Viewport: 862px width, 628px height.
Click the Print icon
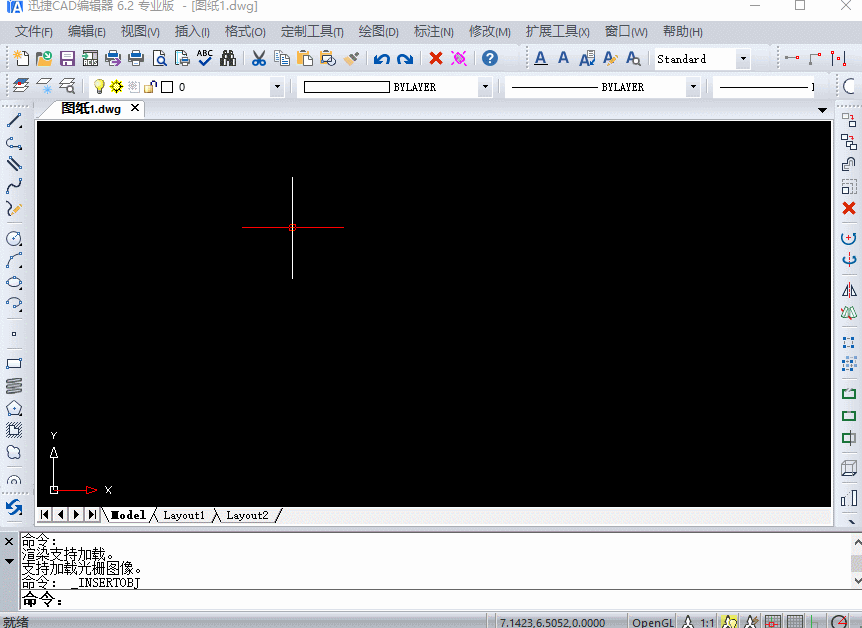point(136,58)
